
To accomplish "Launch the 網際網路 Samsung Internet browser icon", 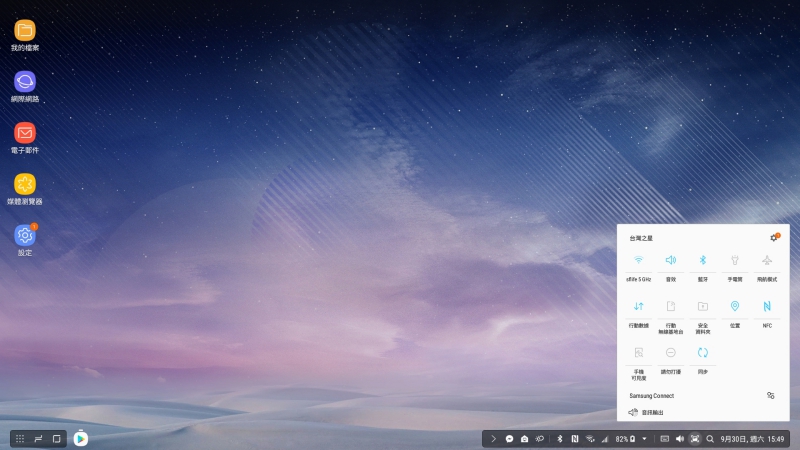I will click(x=24, y=87).
